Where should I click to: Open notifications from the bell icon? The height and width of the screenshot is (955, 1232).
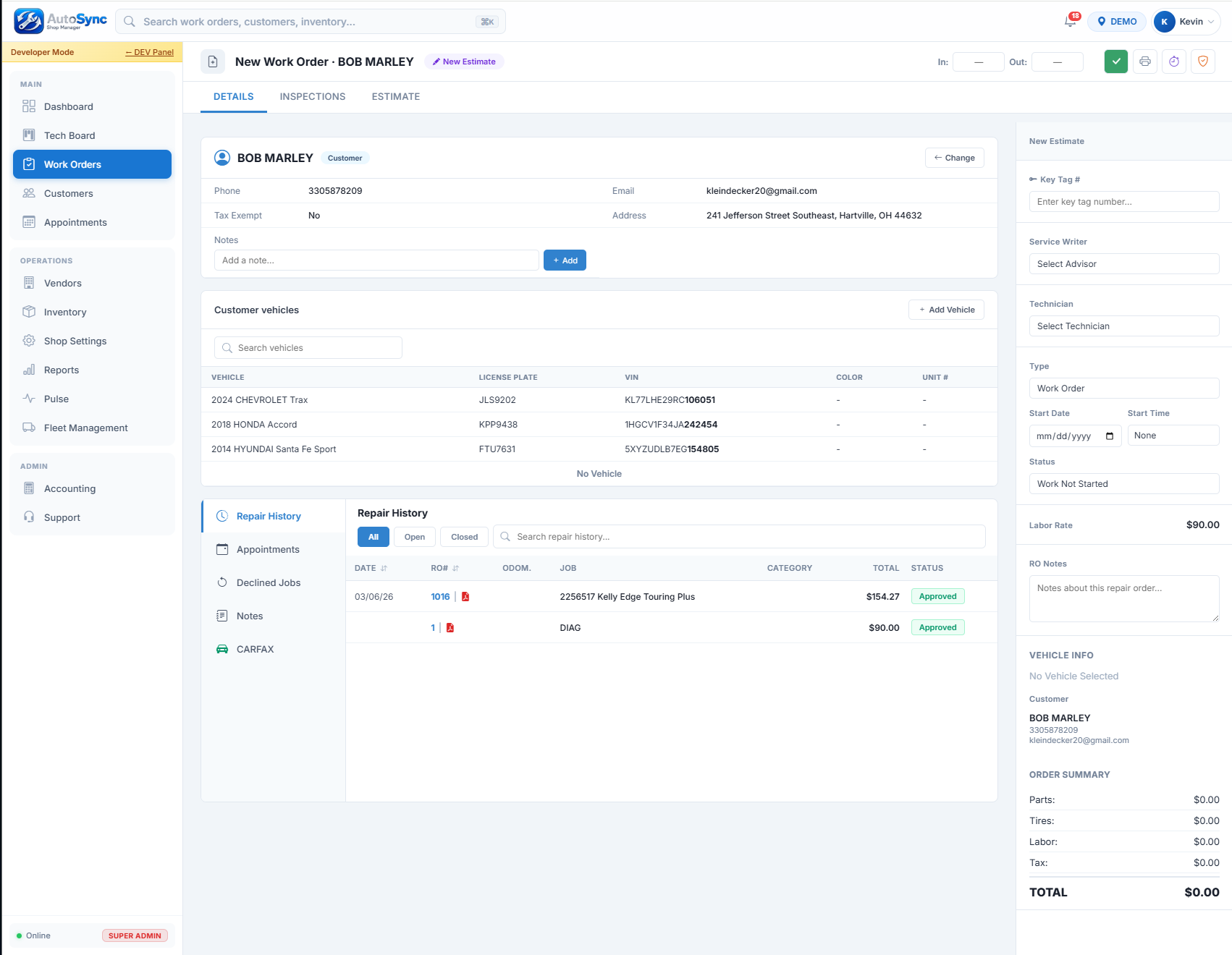click(x=1070, y=21)
